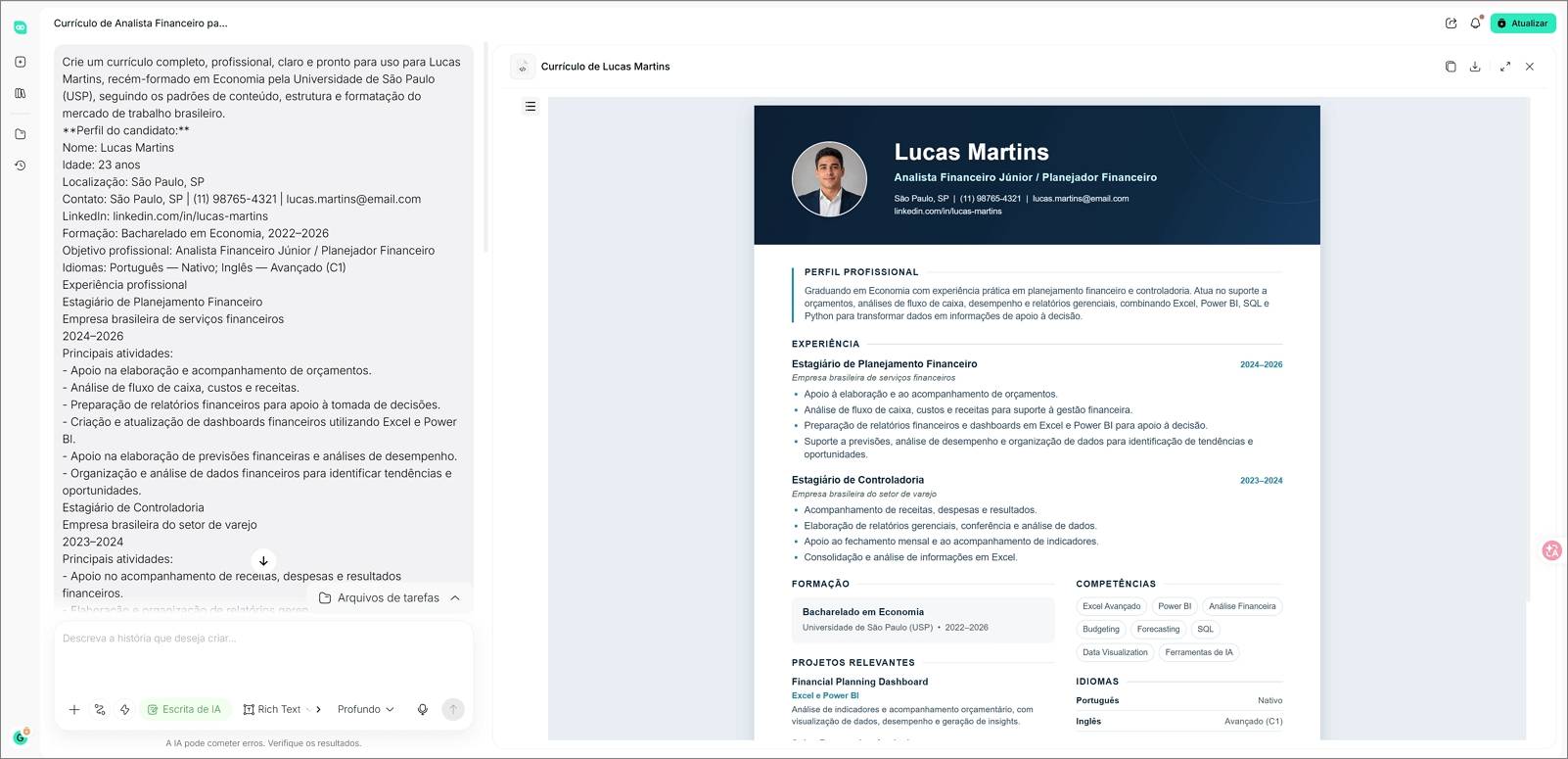
Task: Click the lightning bolt icon in input bar
Action: click(125, 709)
